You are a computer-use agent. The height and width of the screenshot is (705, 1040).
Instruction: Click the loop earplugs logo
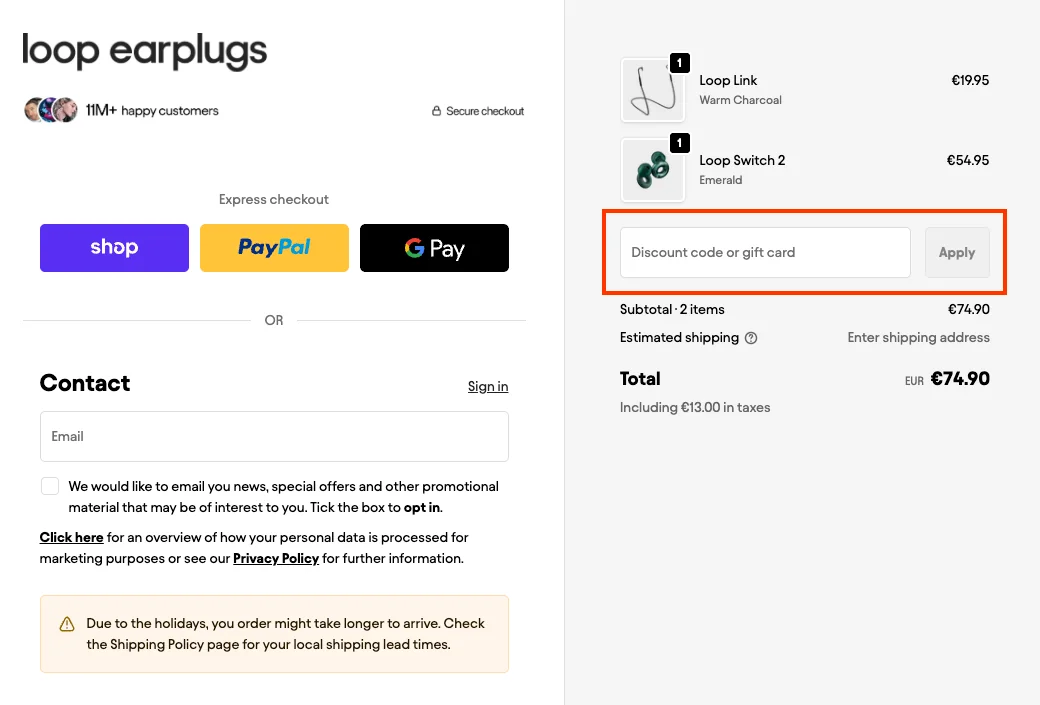(x=143, y=51)
